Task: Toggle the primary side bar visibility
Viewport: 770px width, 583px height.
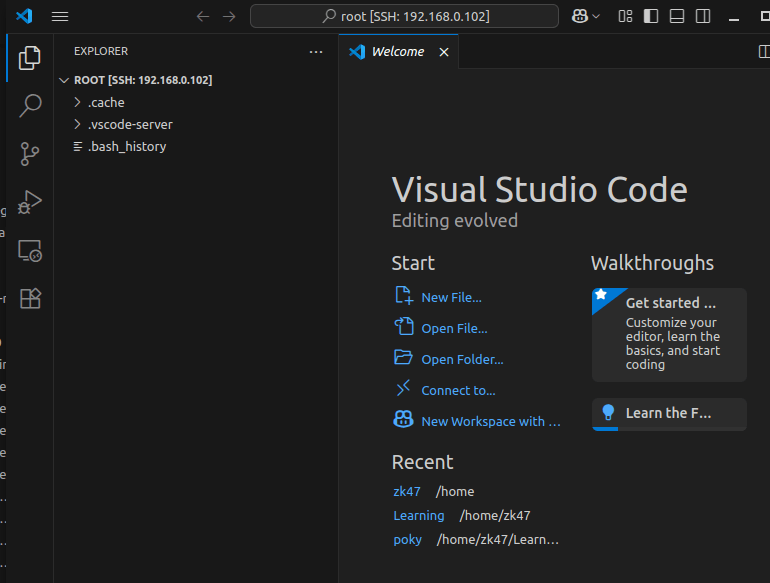Action: [651, 16]
